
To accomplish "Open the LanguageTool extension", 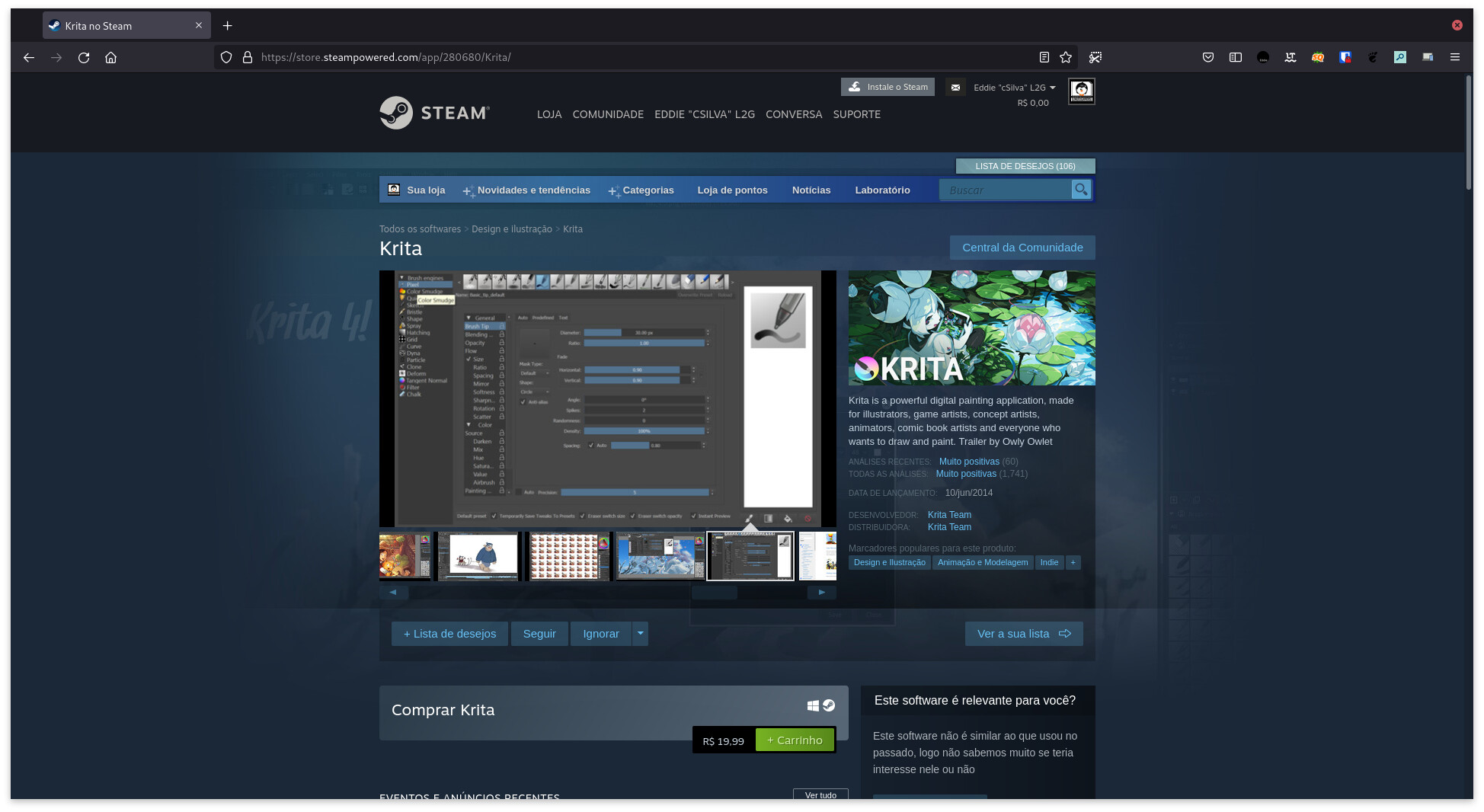I will click(1291, 57).
